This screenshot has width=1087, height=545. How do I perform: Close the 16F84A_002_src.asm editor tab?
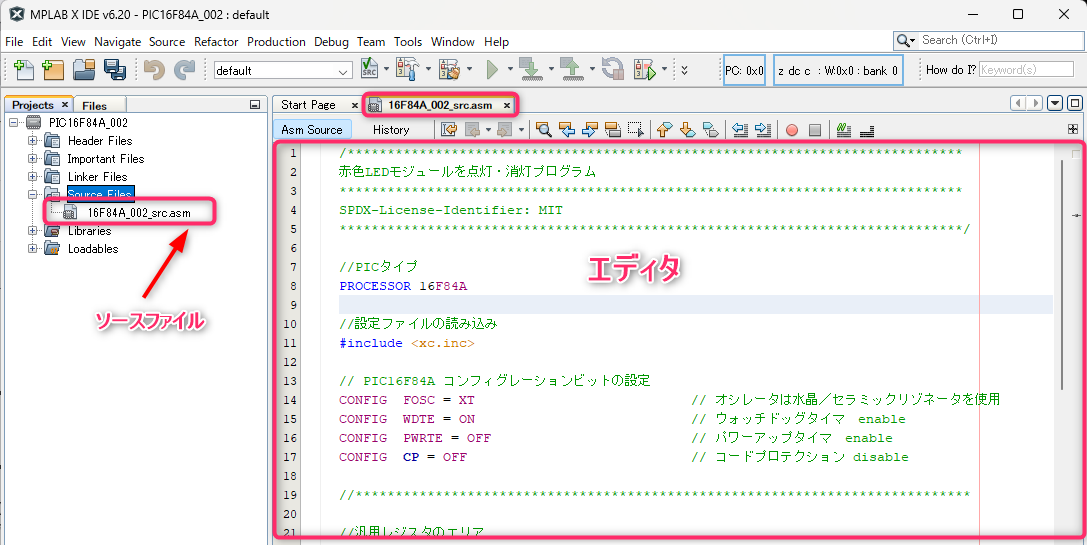tap(507, 105)
